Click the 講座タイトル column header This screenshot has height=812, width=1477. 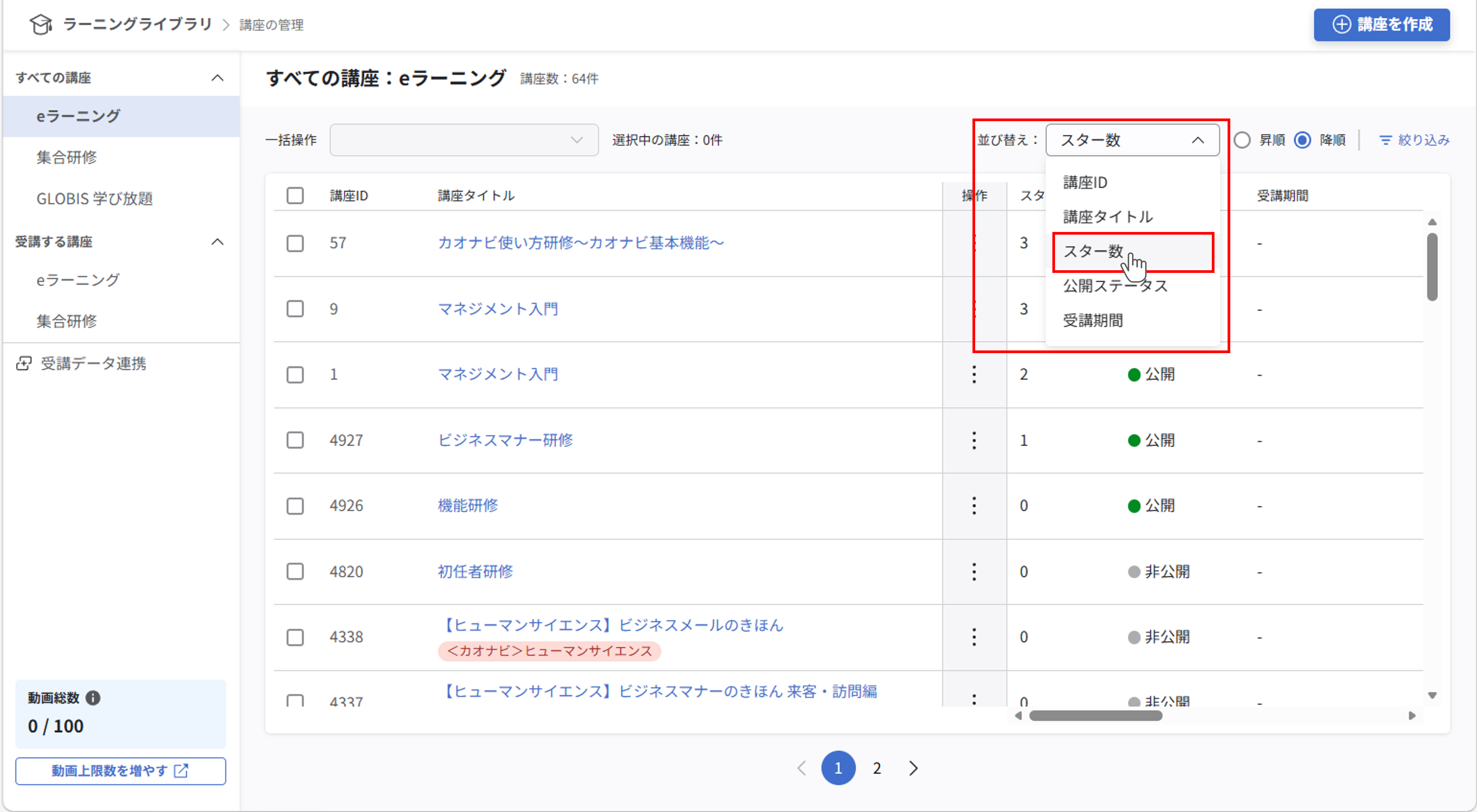click(476, 196)
